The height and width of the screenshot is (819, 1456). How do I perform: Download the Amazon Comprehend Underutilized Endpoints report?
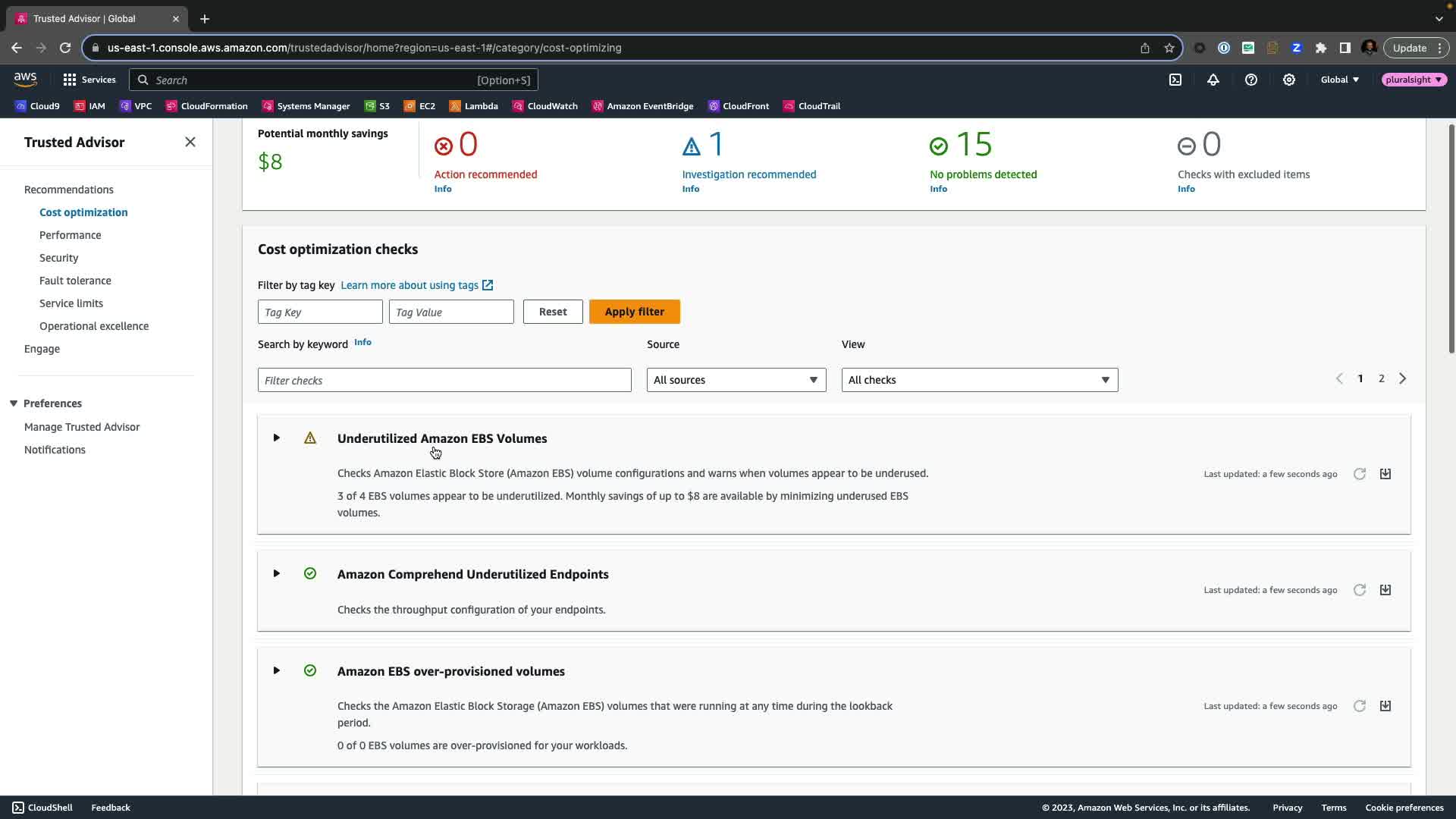pos(1385,590)
